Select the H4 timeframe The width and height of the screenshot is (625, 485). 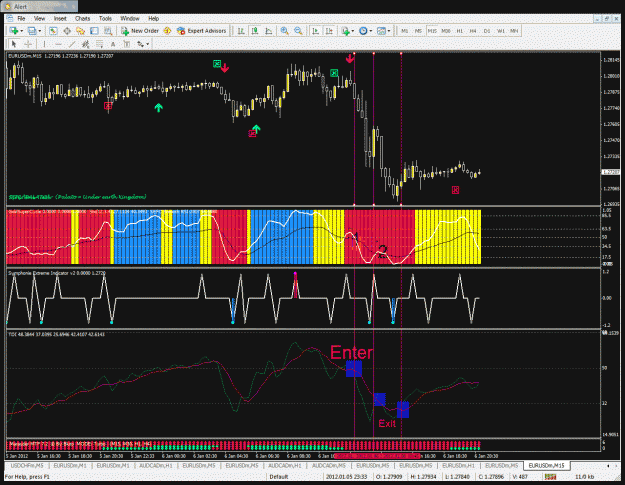coord(473,31)
